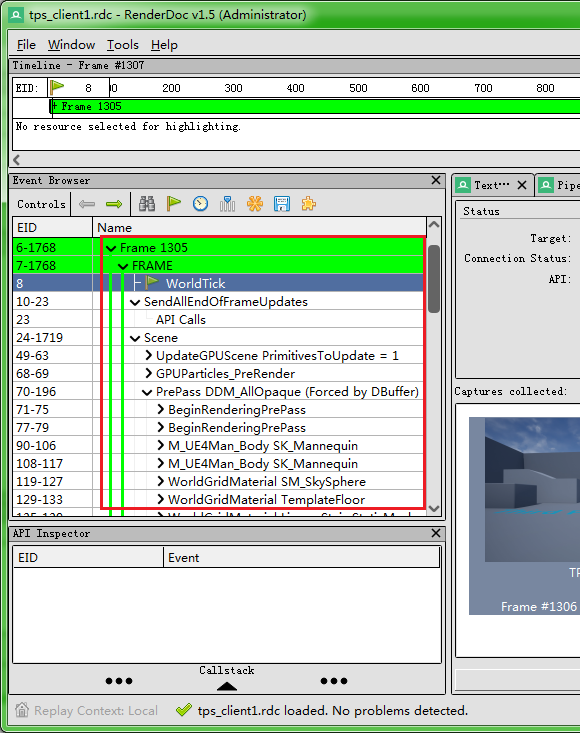This screenshot has width=580, height=733.
Task: Click left ellipsis dots below API Inspector
Action: [x=119, y=681]
